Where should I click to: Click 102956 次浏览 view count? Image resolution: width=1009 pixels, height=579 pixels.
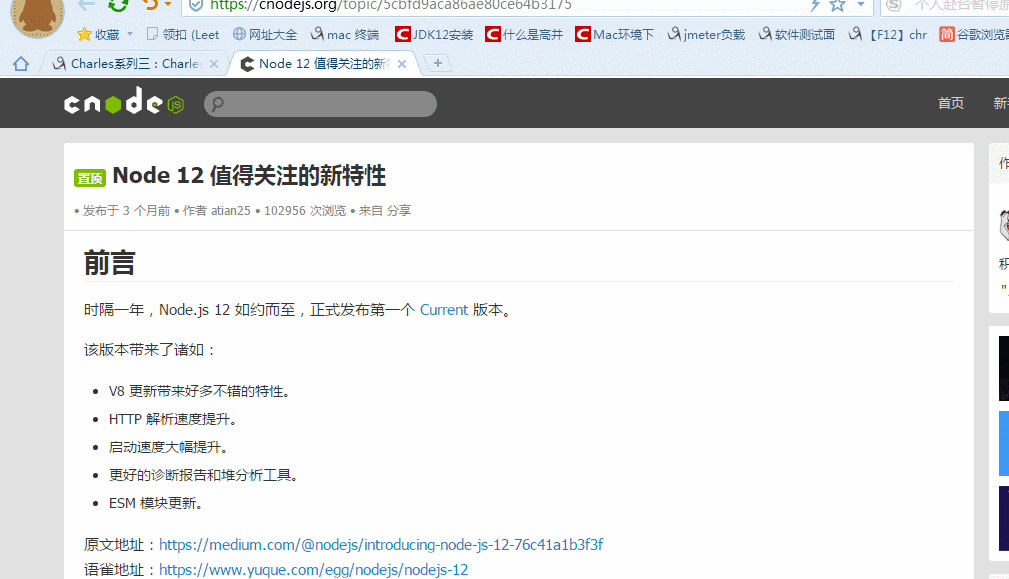click(x=305, y=210)
